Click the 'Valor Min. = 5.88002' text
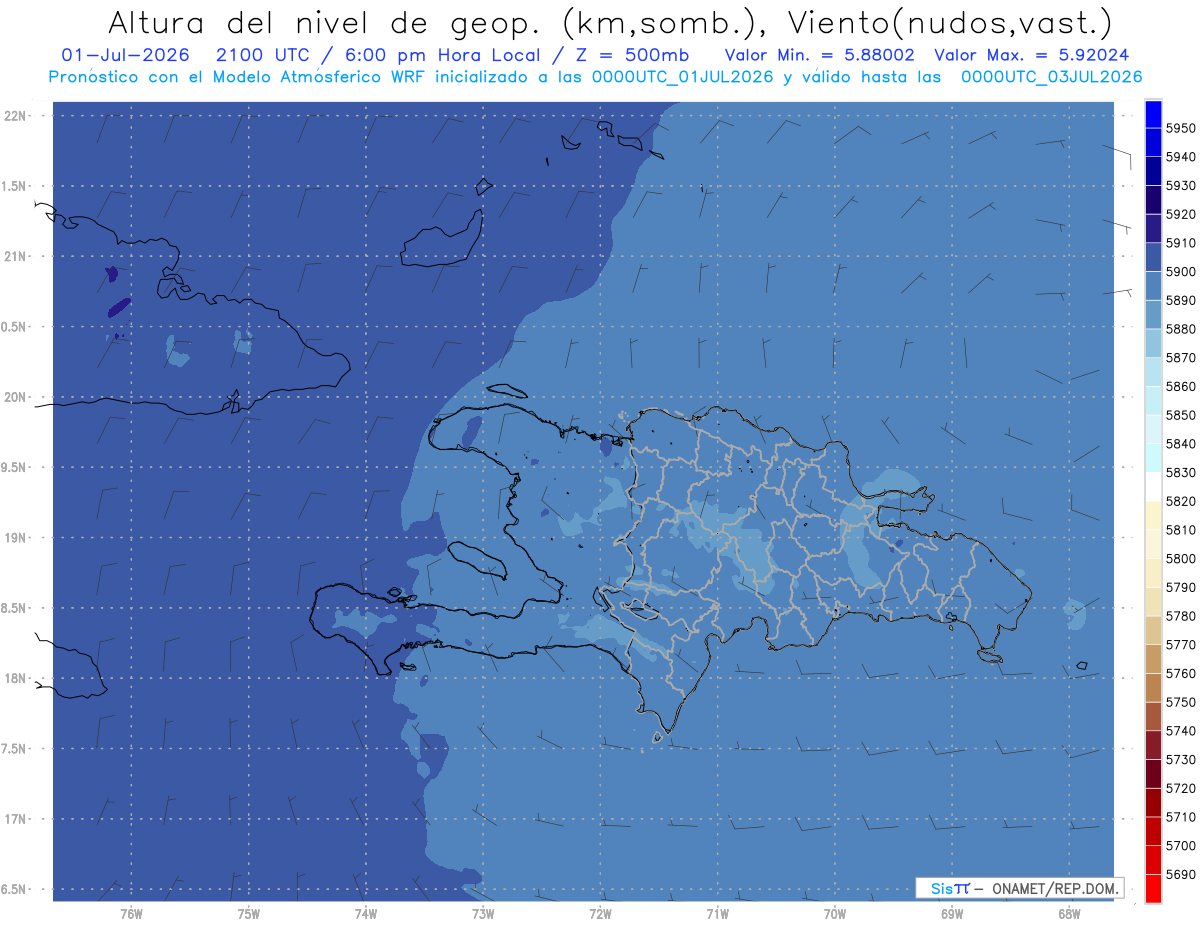 pos(819,55)
